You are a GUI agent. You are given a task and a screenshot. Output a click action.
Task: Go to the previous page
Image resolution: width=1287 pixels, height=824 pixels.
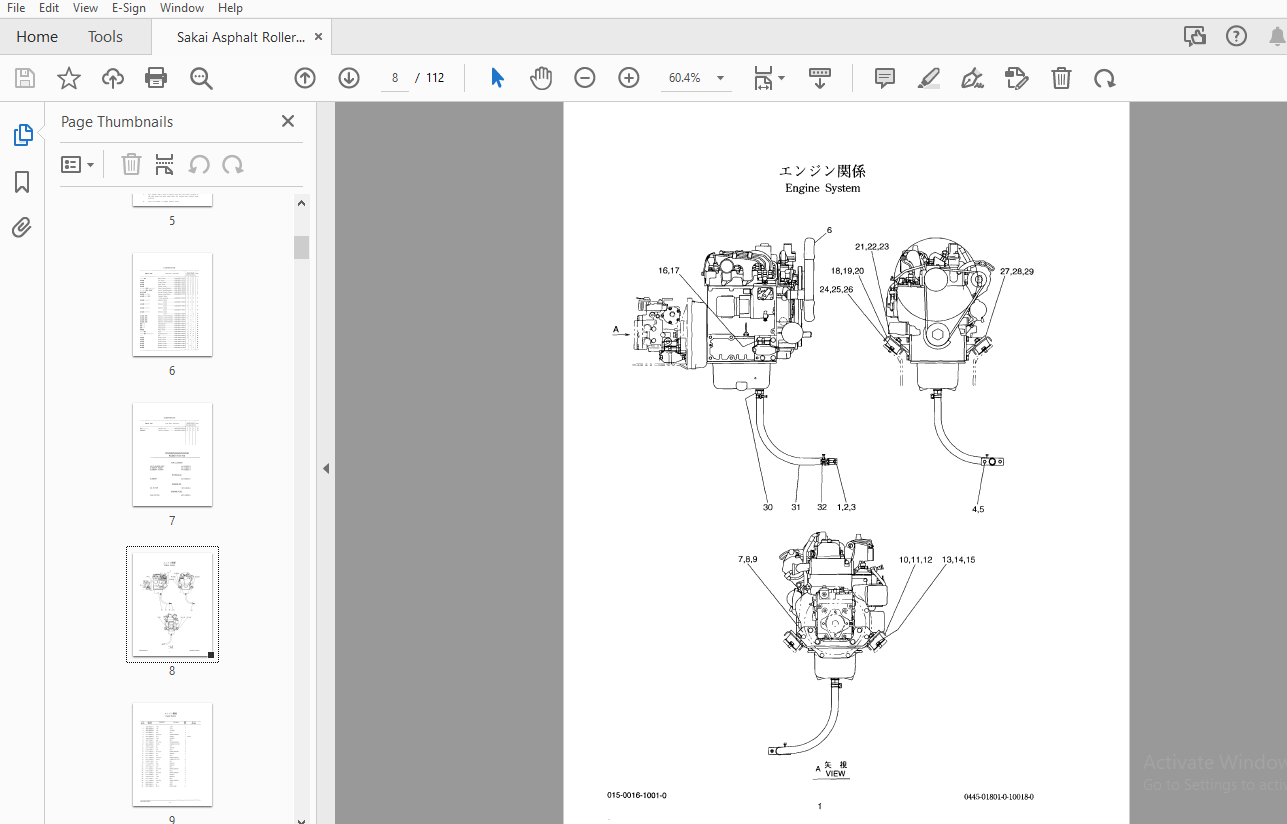click(305, 78)
